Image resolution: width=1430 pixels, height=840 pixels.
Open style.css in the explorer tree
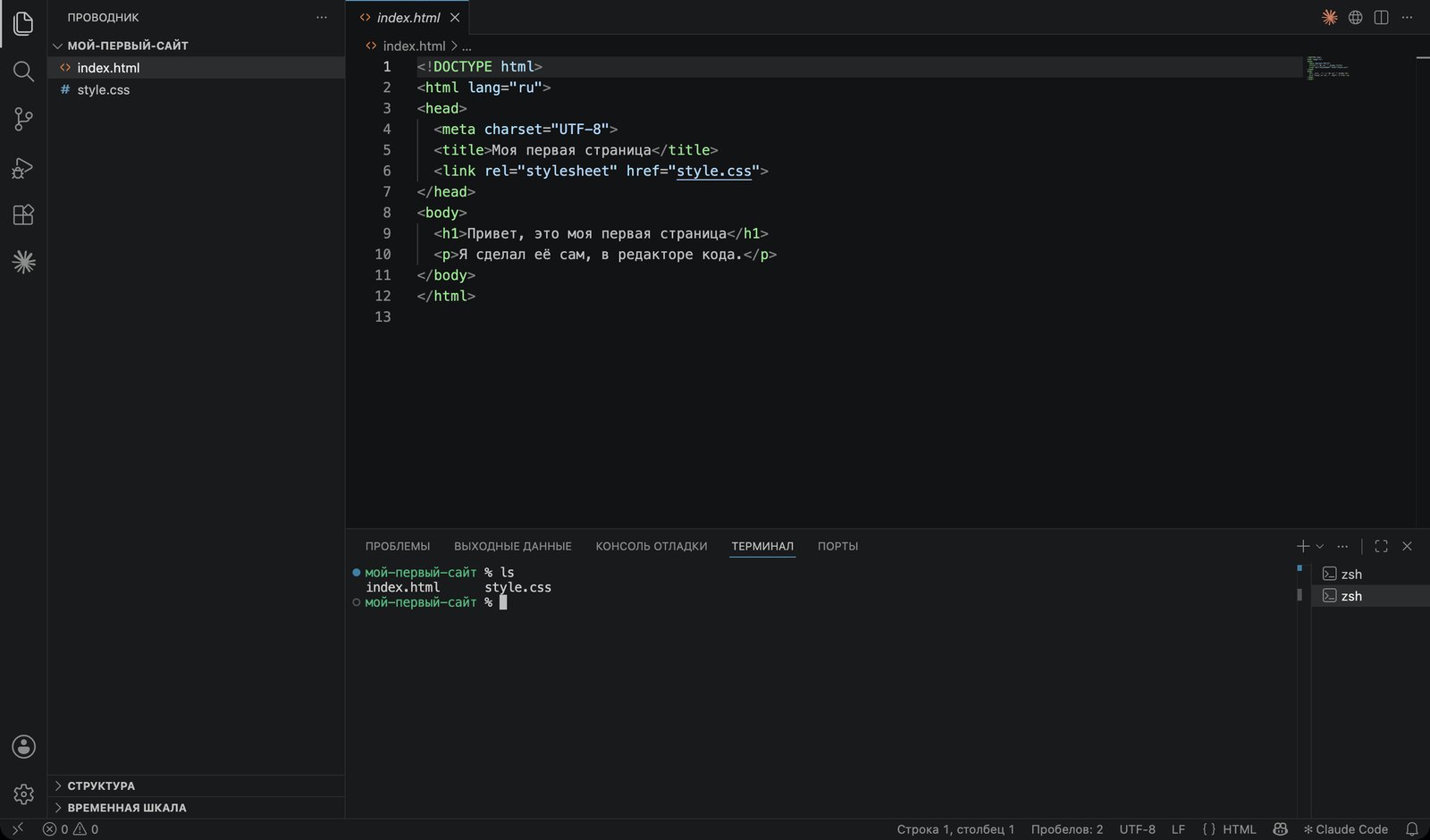point(197,90)
